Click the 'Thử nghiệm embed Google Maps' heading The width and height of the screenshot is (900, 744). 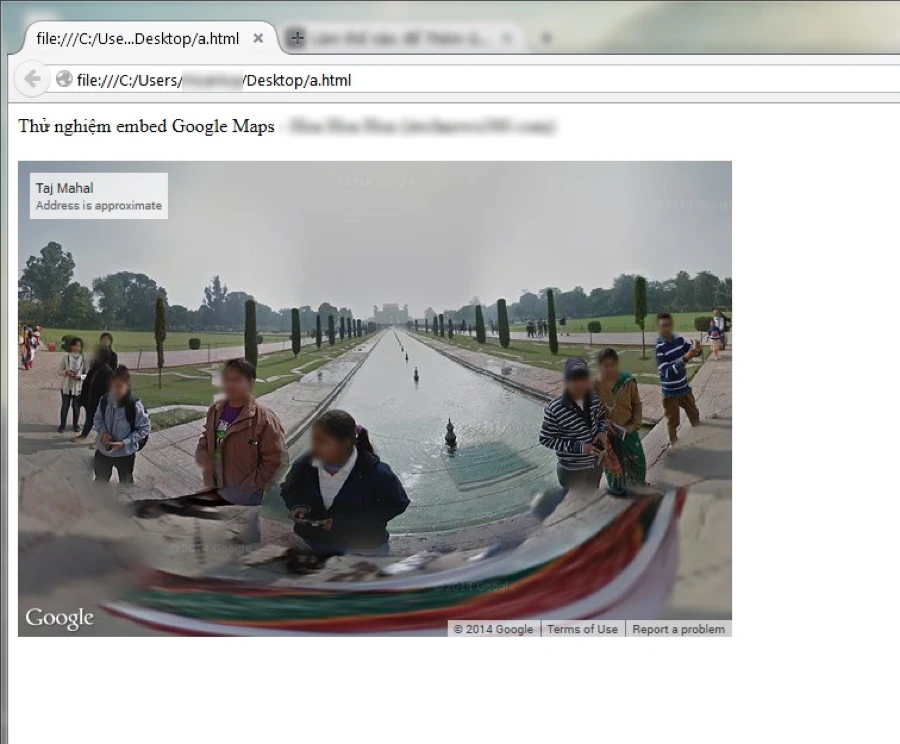146,127
